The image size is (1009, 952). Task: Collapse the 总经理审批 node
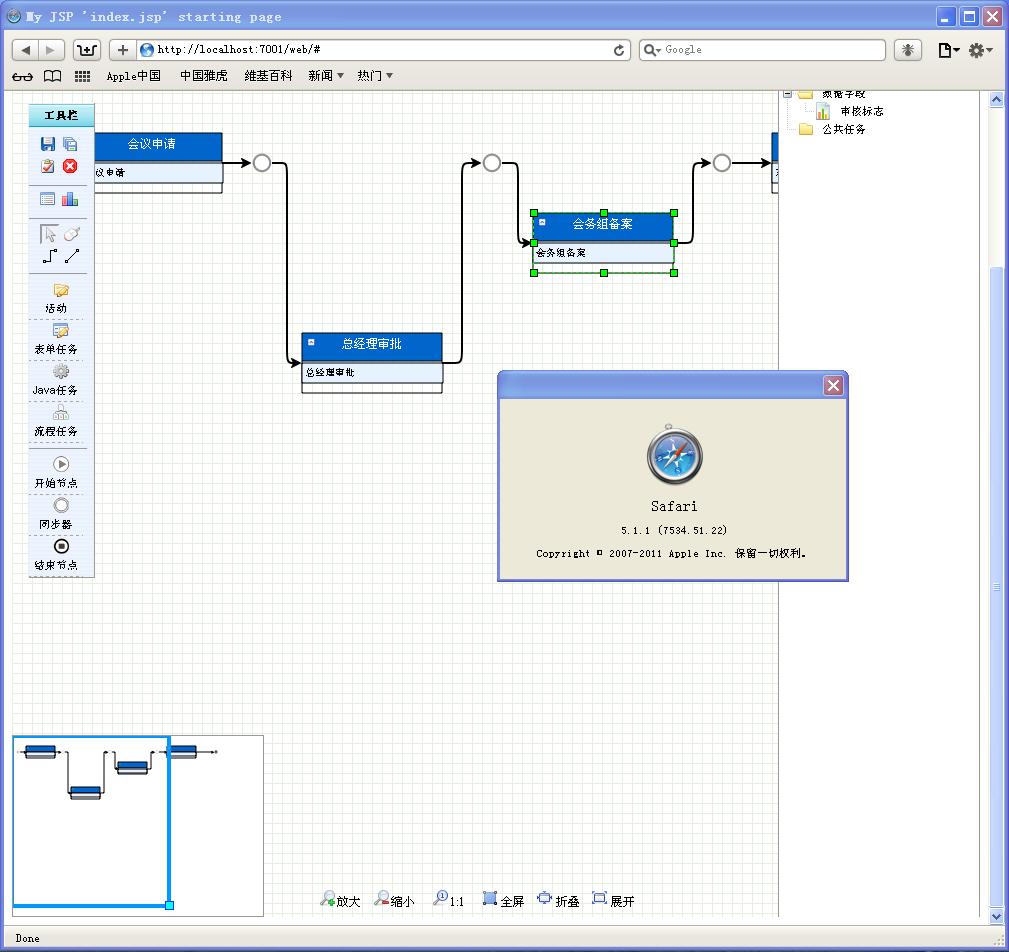click(x=312, y=343)
